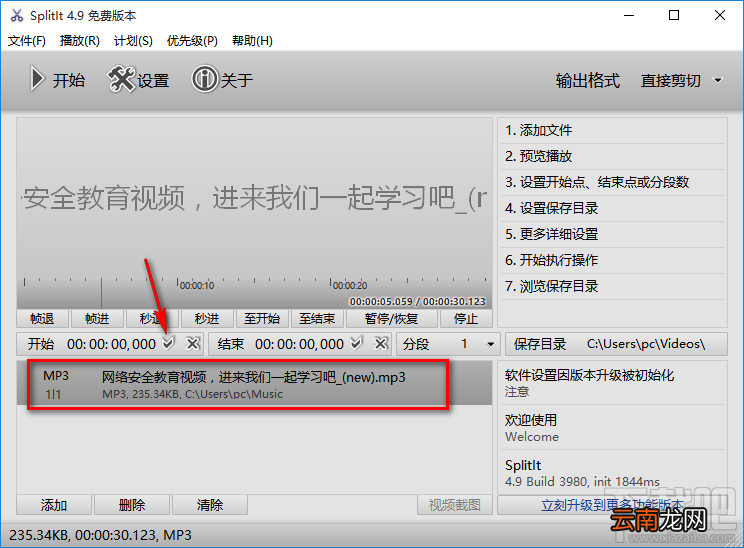Clear start time with its X icon
Viewport: 744px width, 548px height.
click(193, 343)
